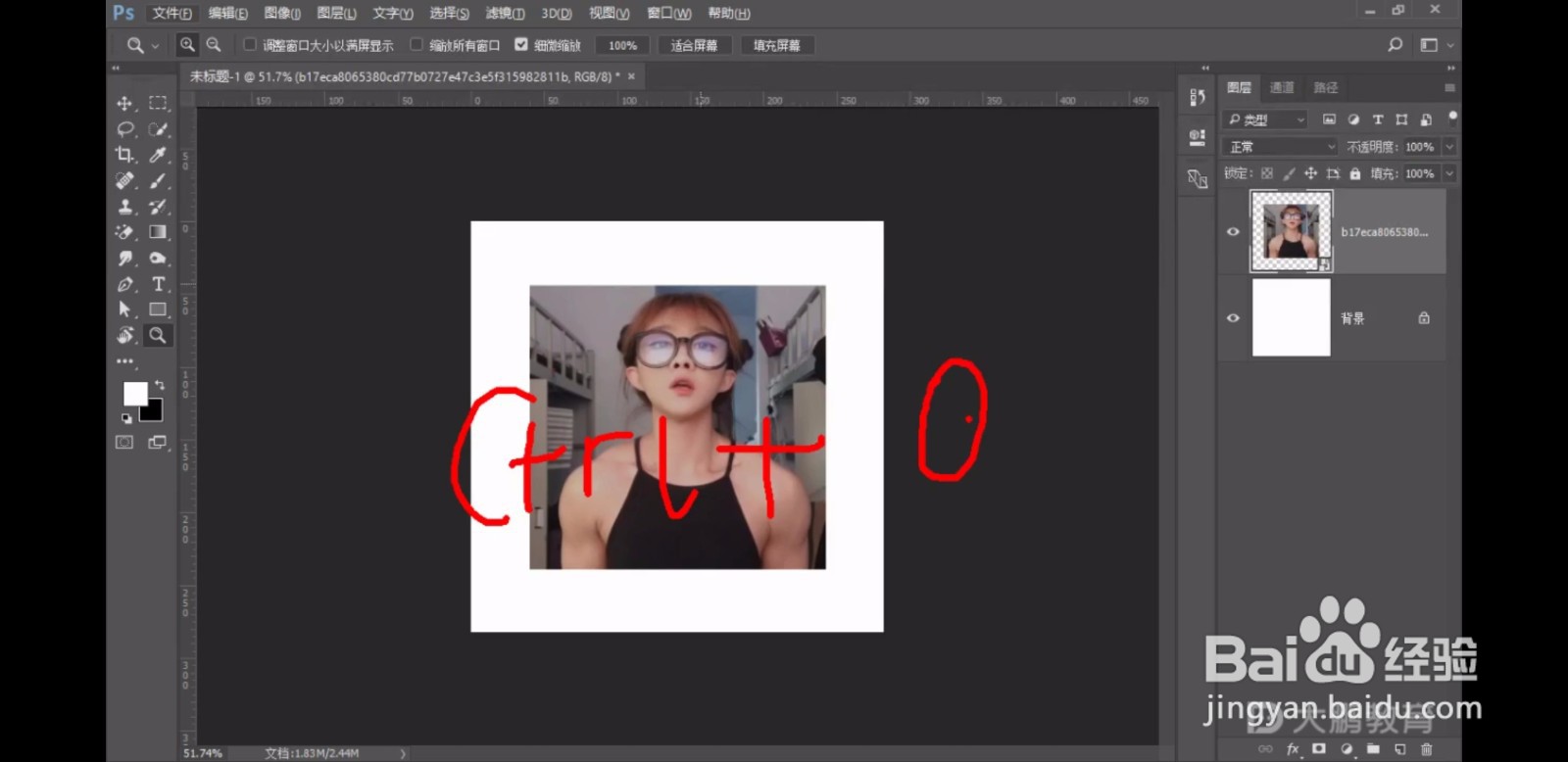Viewport: 1568px width, 762px height.
Task: Select the Horizontal Type tool
Action: (x=157, y=284)
